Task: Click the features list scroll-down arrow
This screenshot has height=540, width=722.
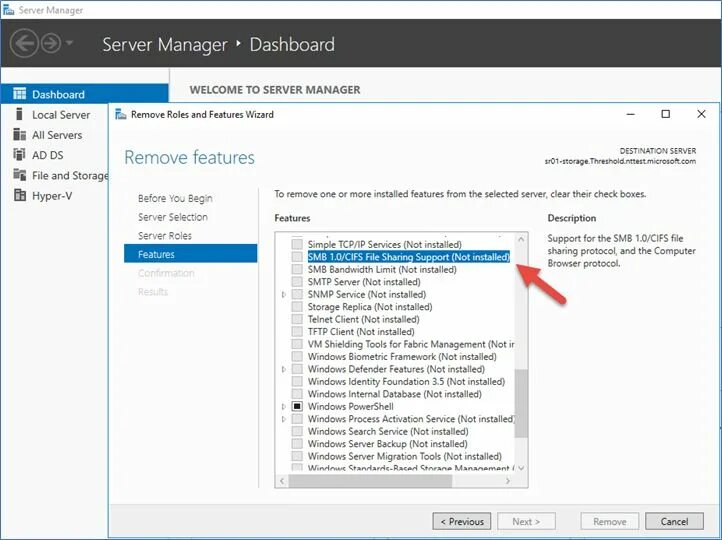Action: pos(521,468)
